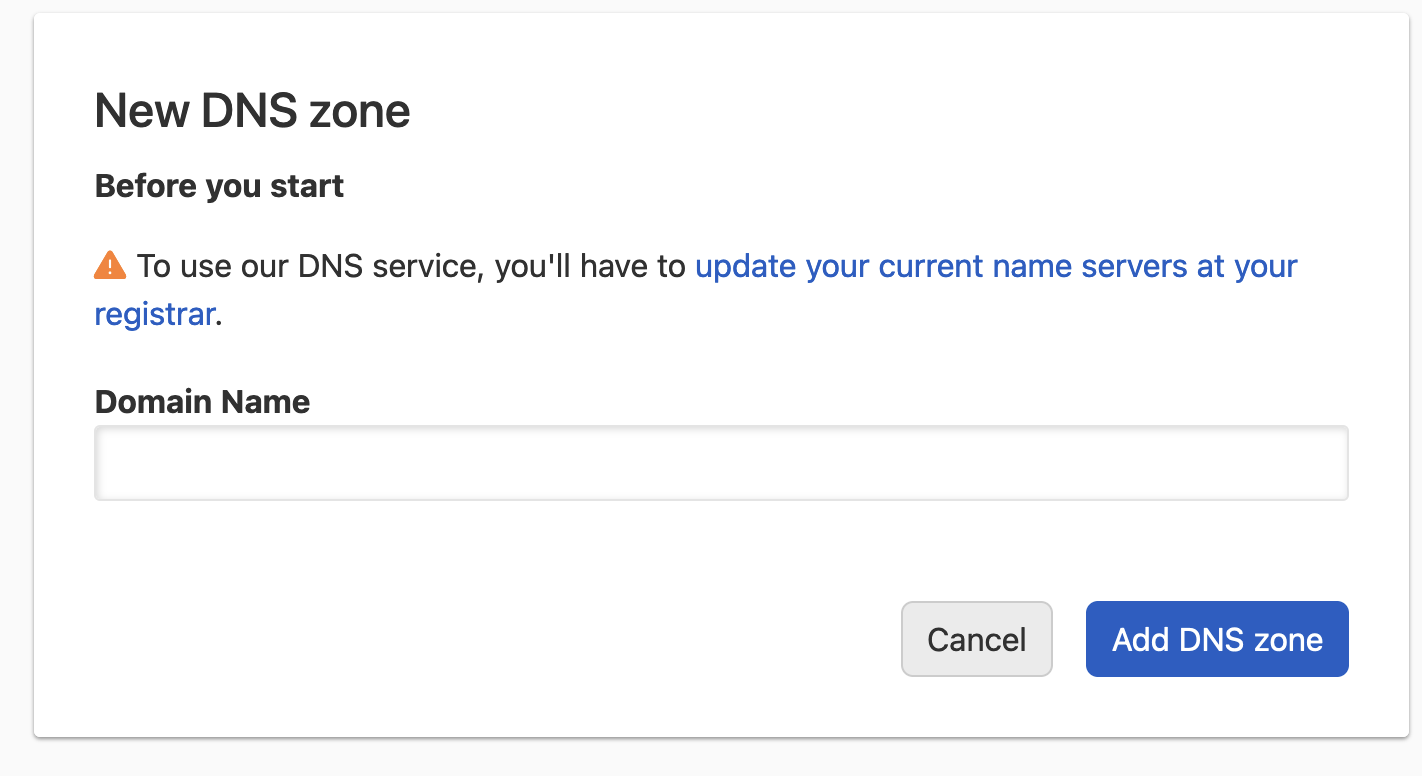1422x776 pixels.
Task: Activate the blue Add DNS zone button
Action: [1216, 639]
